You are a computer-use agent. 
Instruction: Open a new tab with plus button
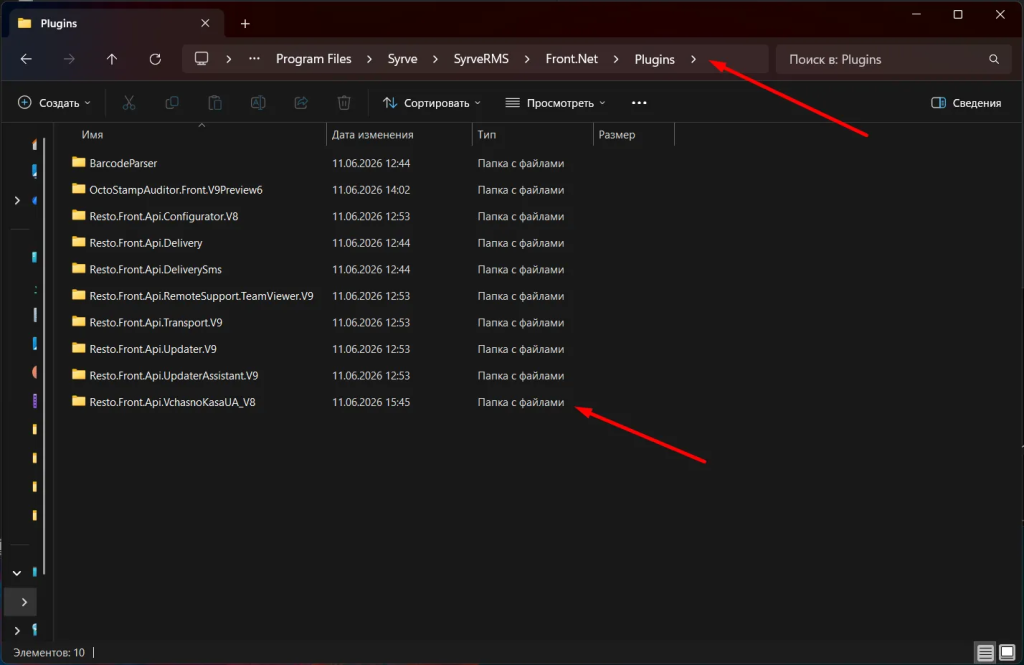point(245,24)
